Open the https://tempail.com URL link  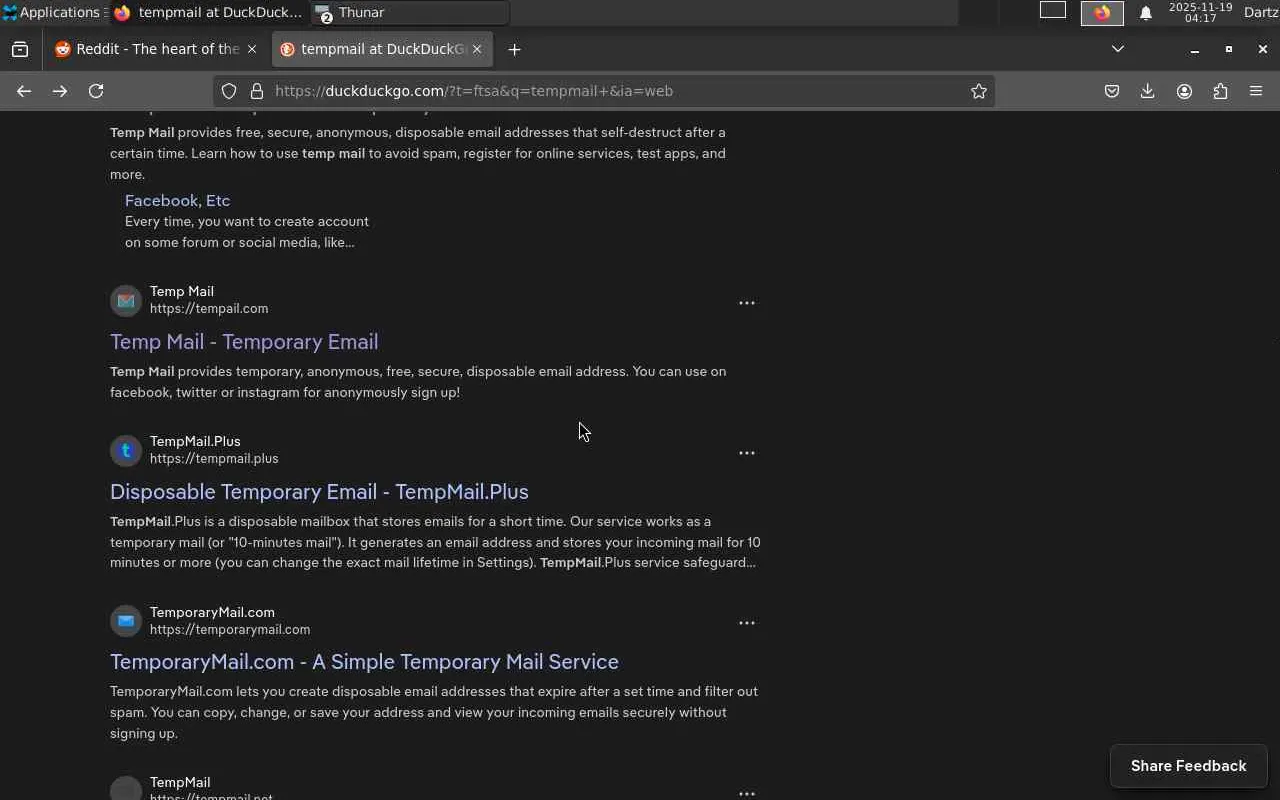(x=209, y=309)
